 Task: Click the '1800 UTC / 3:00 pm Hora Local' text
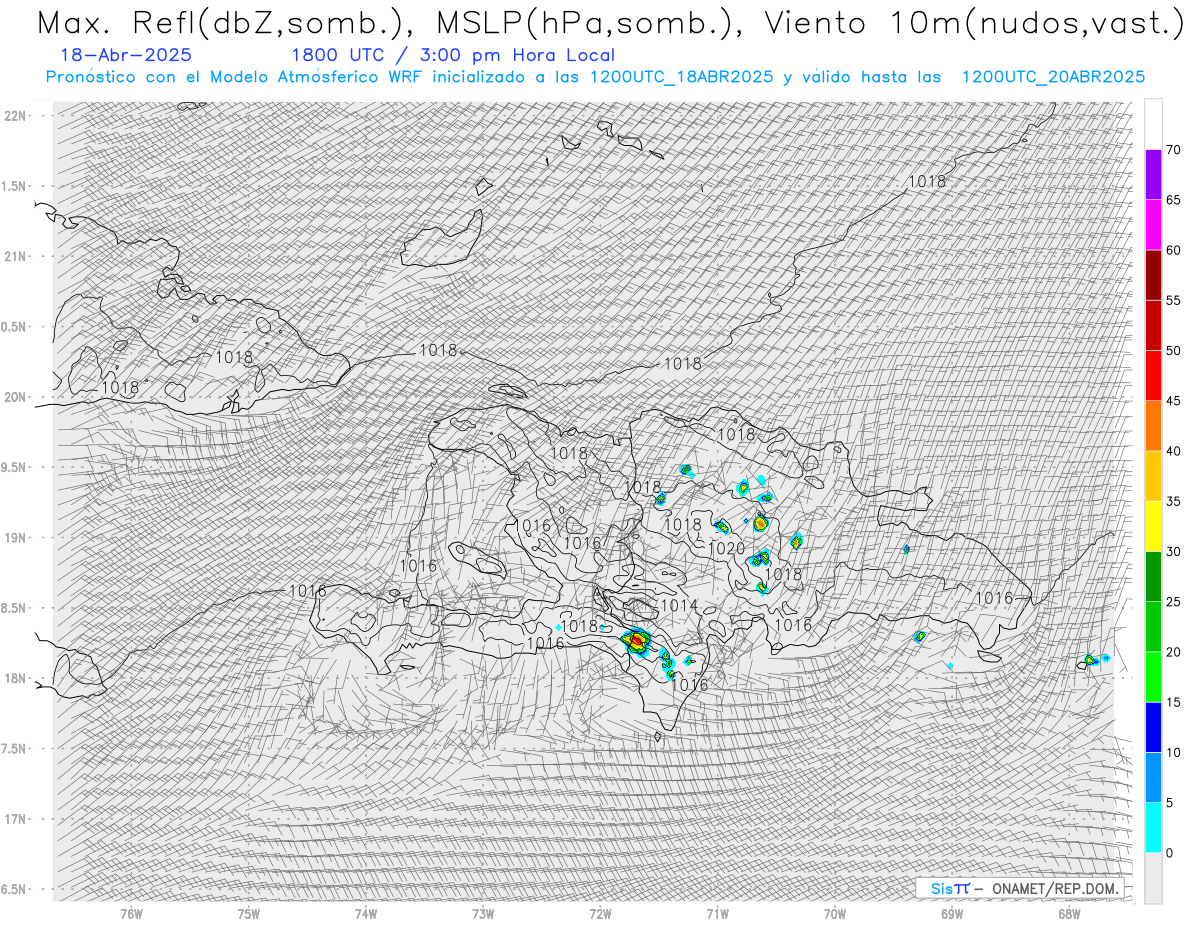tap(452, 56)
